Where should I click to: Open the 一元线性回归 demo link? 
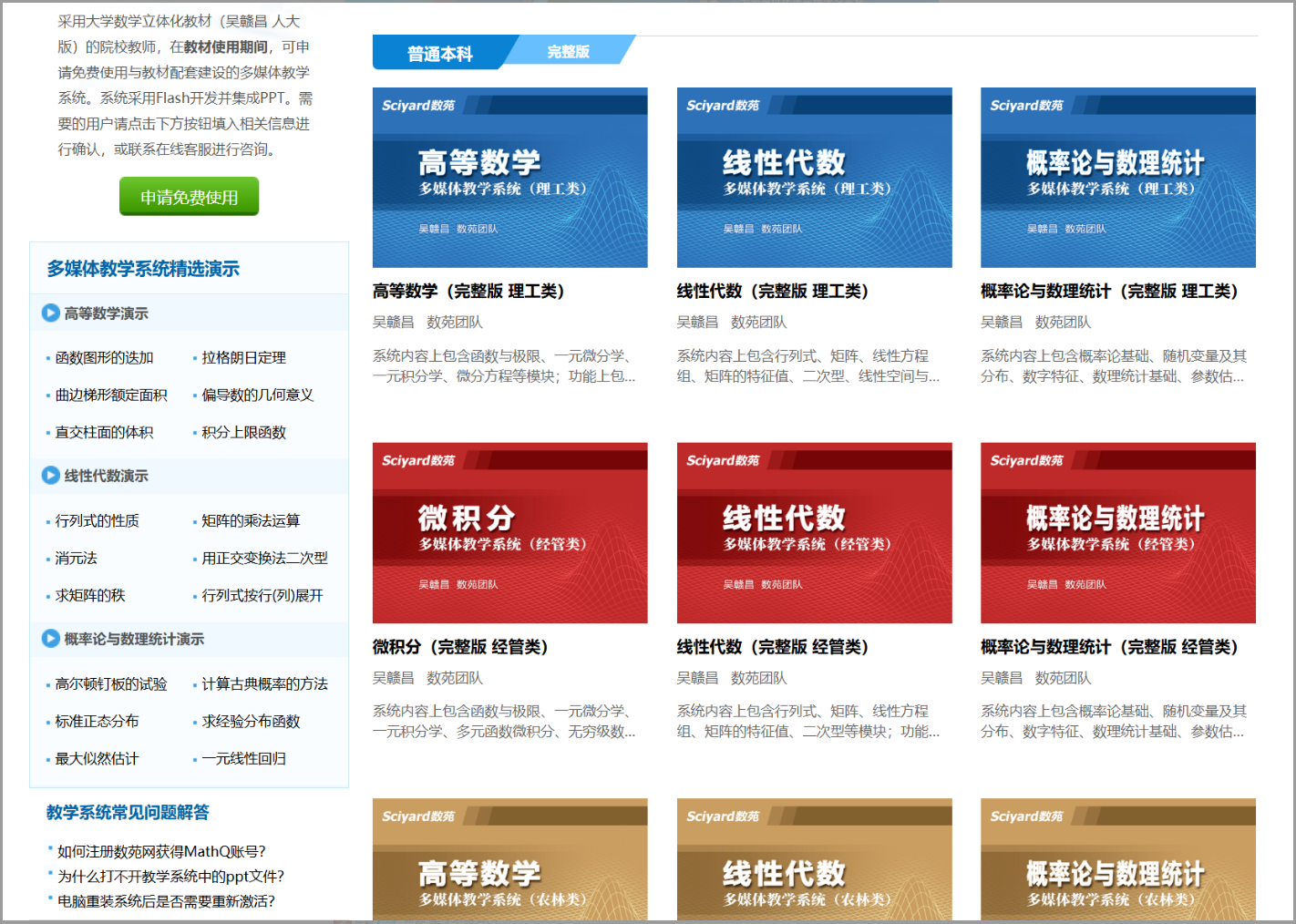pos(244,759)
